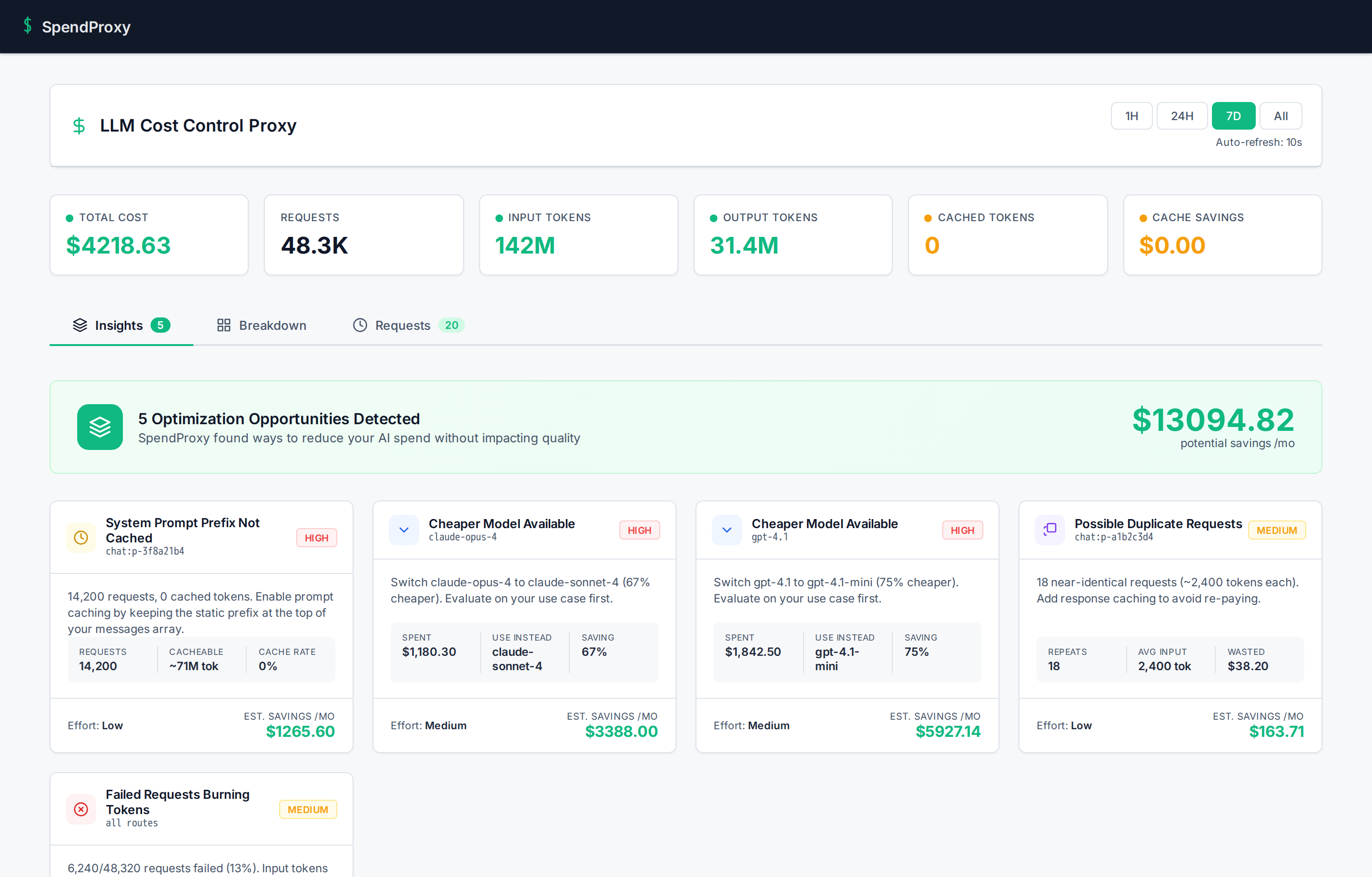Click the grid icon next to Breakdown

[223, 325]
